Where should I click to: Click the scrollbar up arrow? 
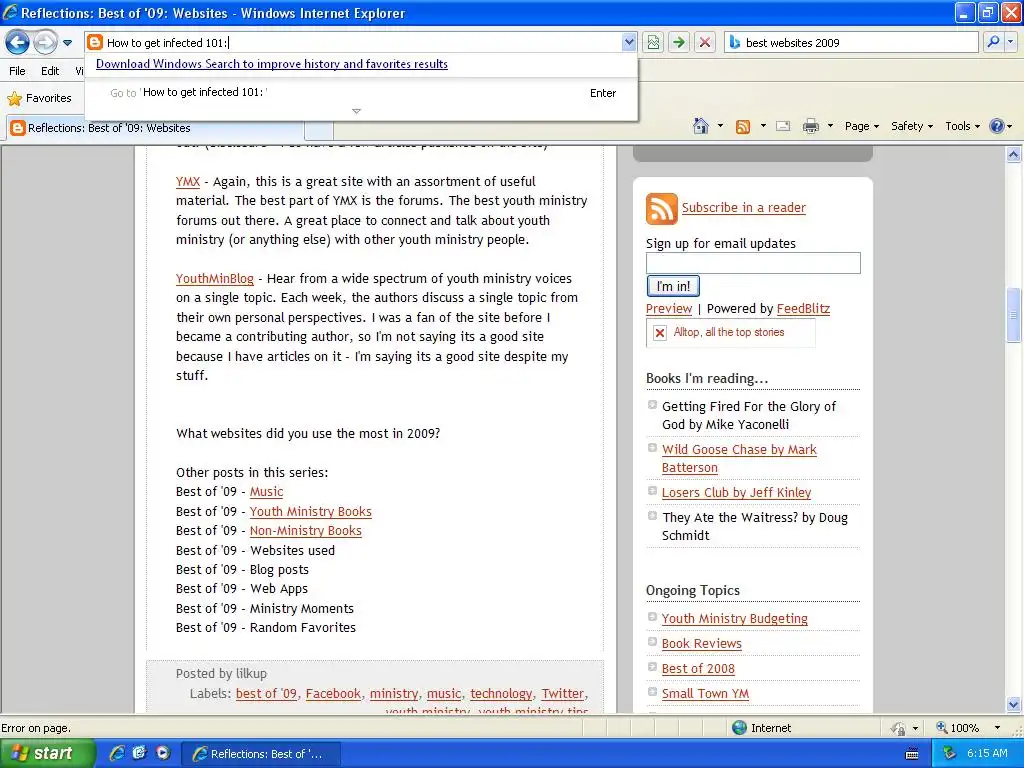coord(1013,154)
